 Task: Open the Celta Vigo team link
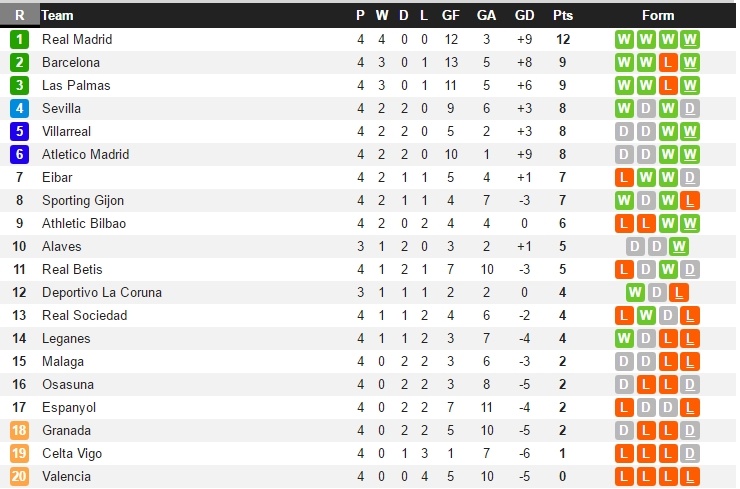click(72, 454)
